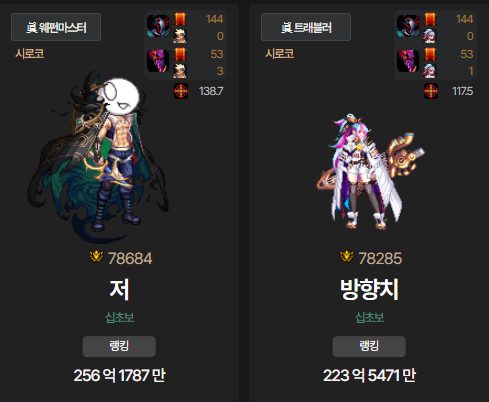
Task: Open ranking for character 방향치
Action: tap(369, 346)
